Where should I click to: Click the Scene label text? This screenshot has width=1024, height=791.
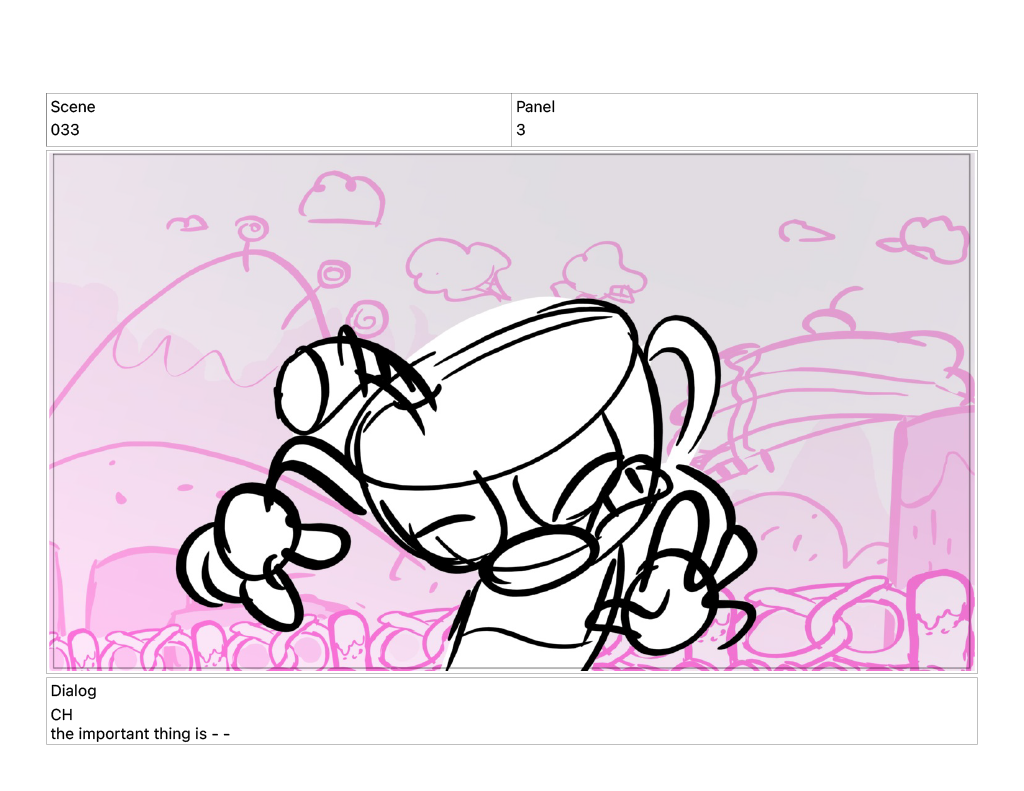click(73, 107)
